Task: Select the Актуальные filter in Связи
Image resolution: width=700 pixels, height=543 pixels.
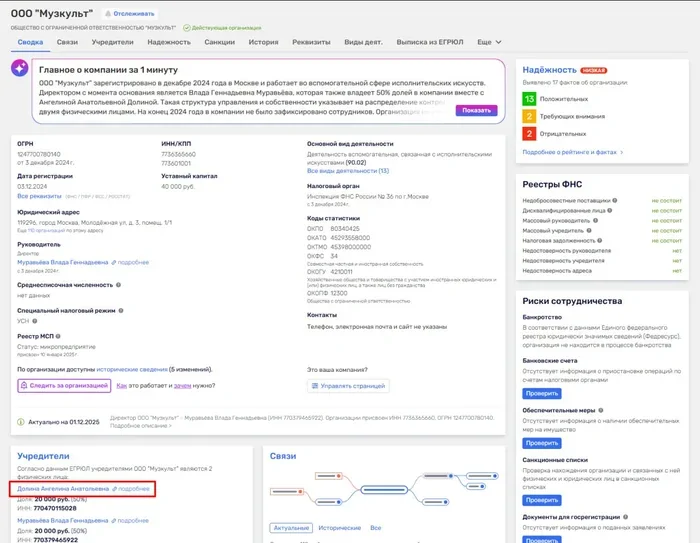Action: pos(290,527)
